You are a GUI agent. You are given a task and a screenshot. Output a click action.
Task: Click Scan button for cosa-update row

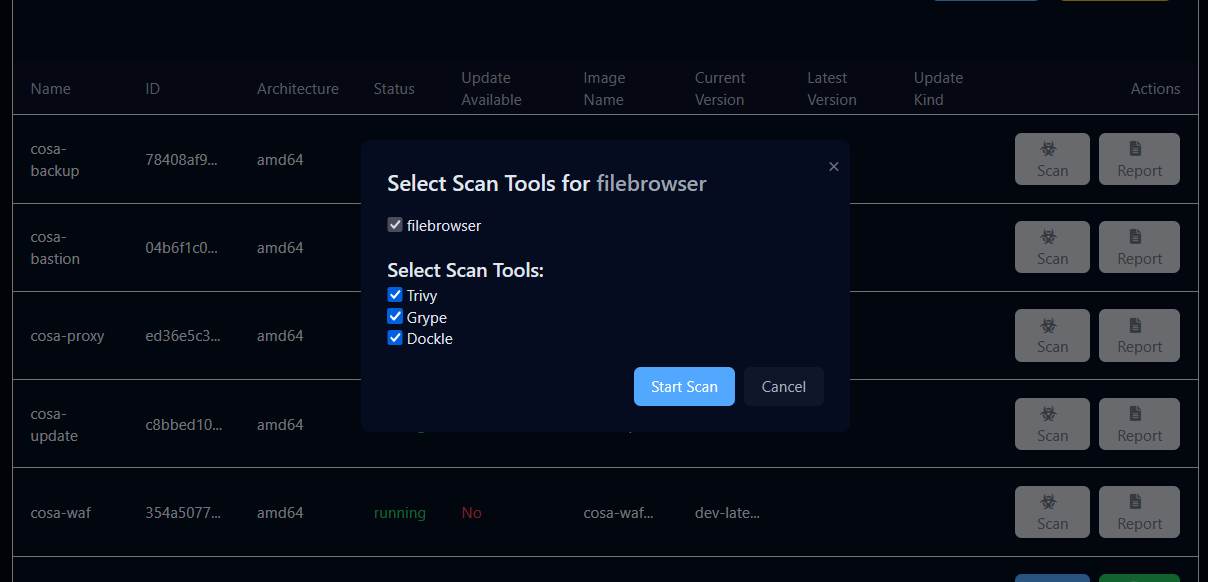[1052, 424]
